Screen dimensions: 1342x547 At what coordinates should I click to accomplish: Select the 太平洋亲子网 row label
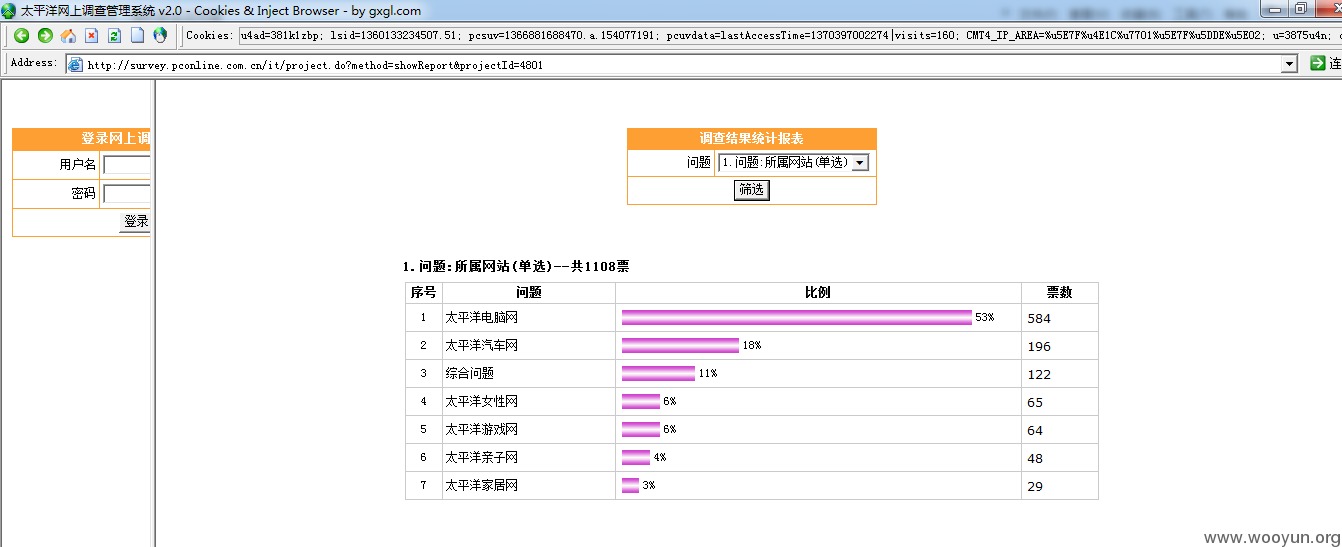point(481,457)
